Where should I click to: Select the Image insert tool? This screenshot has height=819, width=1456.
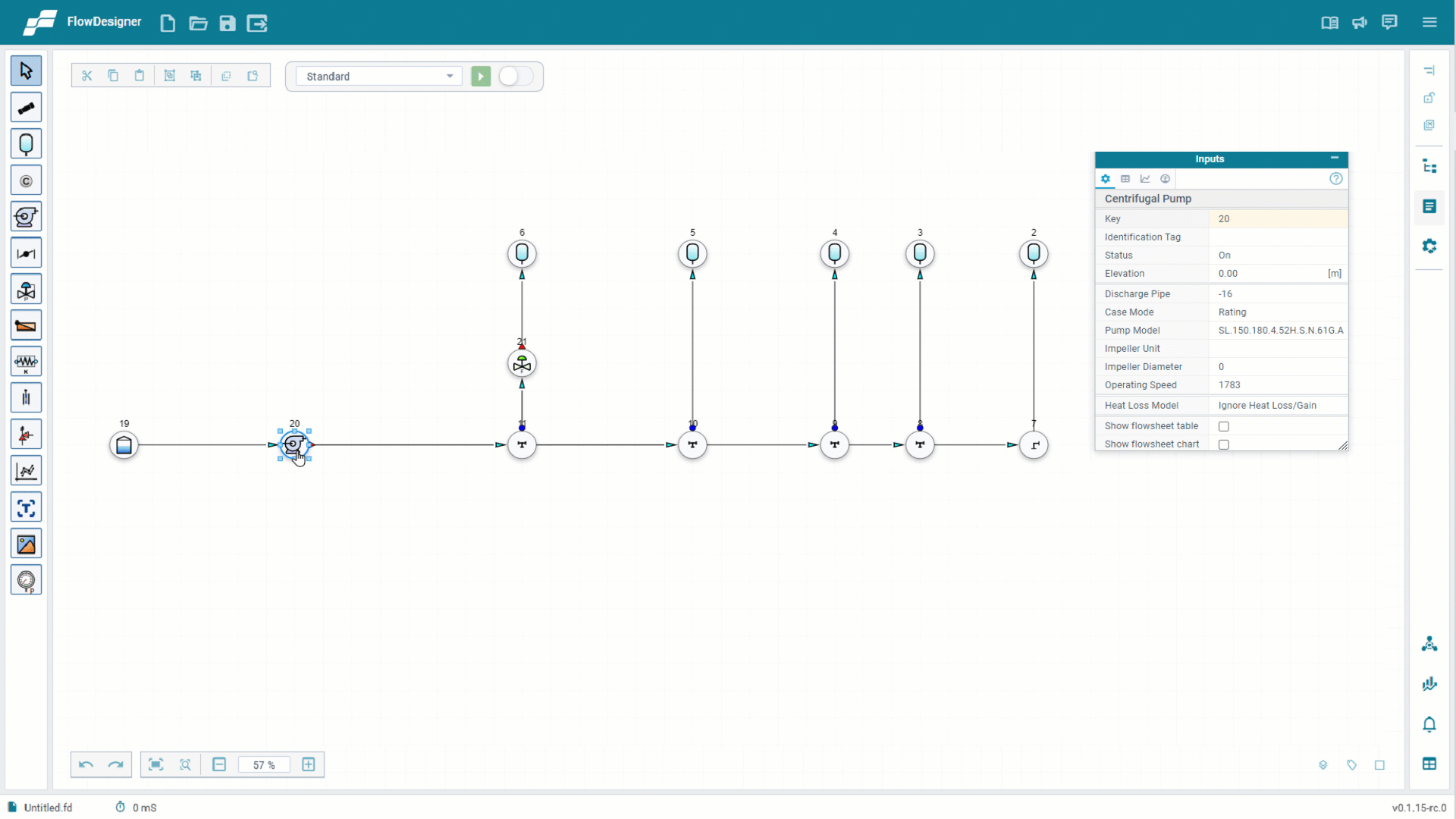coord(26,544)
